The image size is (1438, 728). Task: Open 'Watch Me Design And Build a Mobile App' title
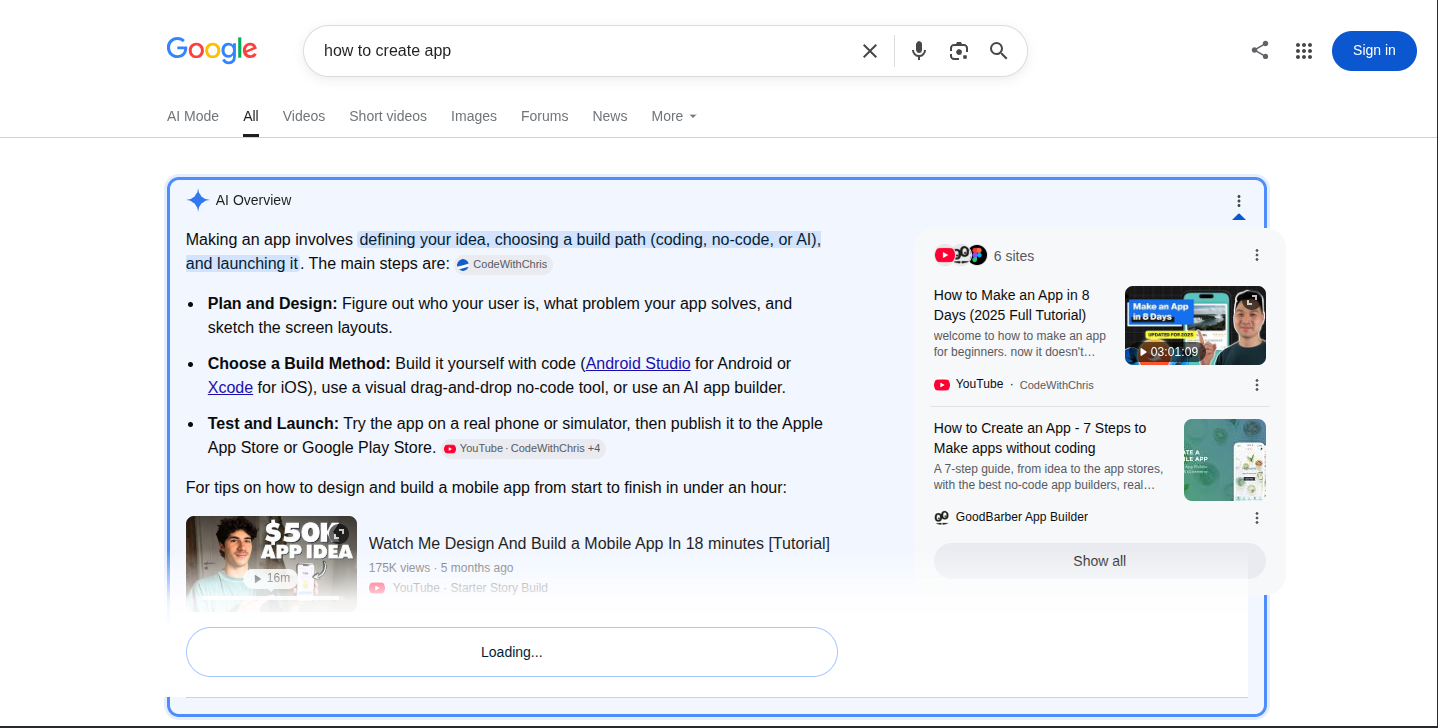[599, 543]
